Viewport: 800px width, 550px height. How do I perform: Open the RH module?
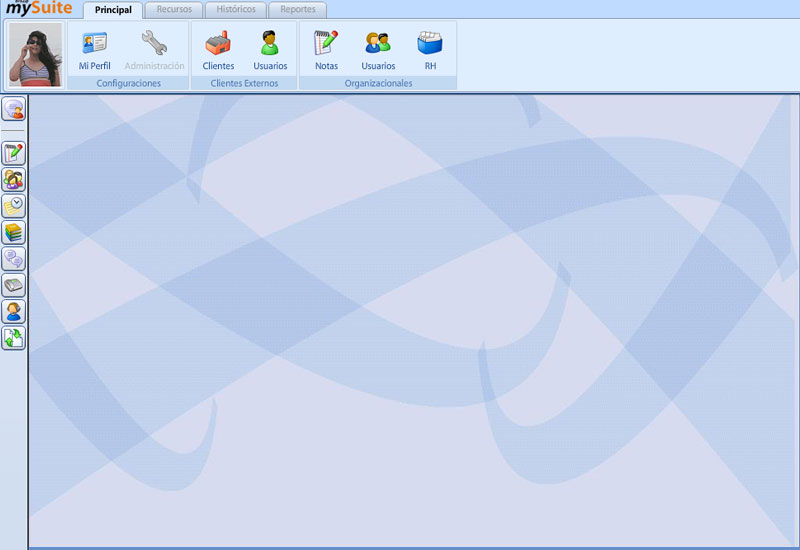[430, 50]
